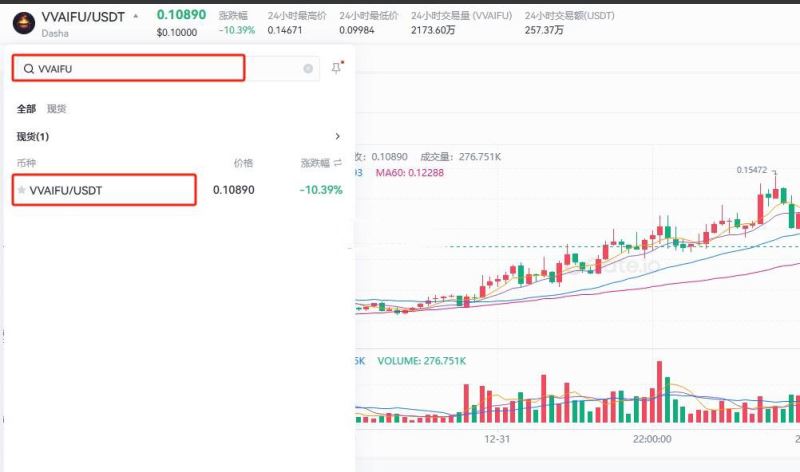Sort the list by 币种 column
The width and height of the screenshot is (800, 472).
pos(26,163)
